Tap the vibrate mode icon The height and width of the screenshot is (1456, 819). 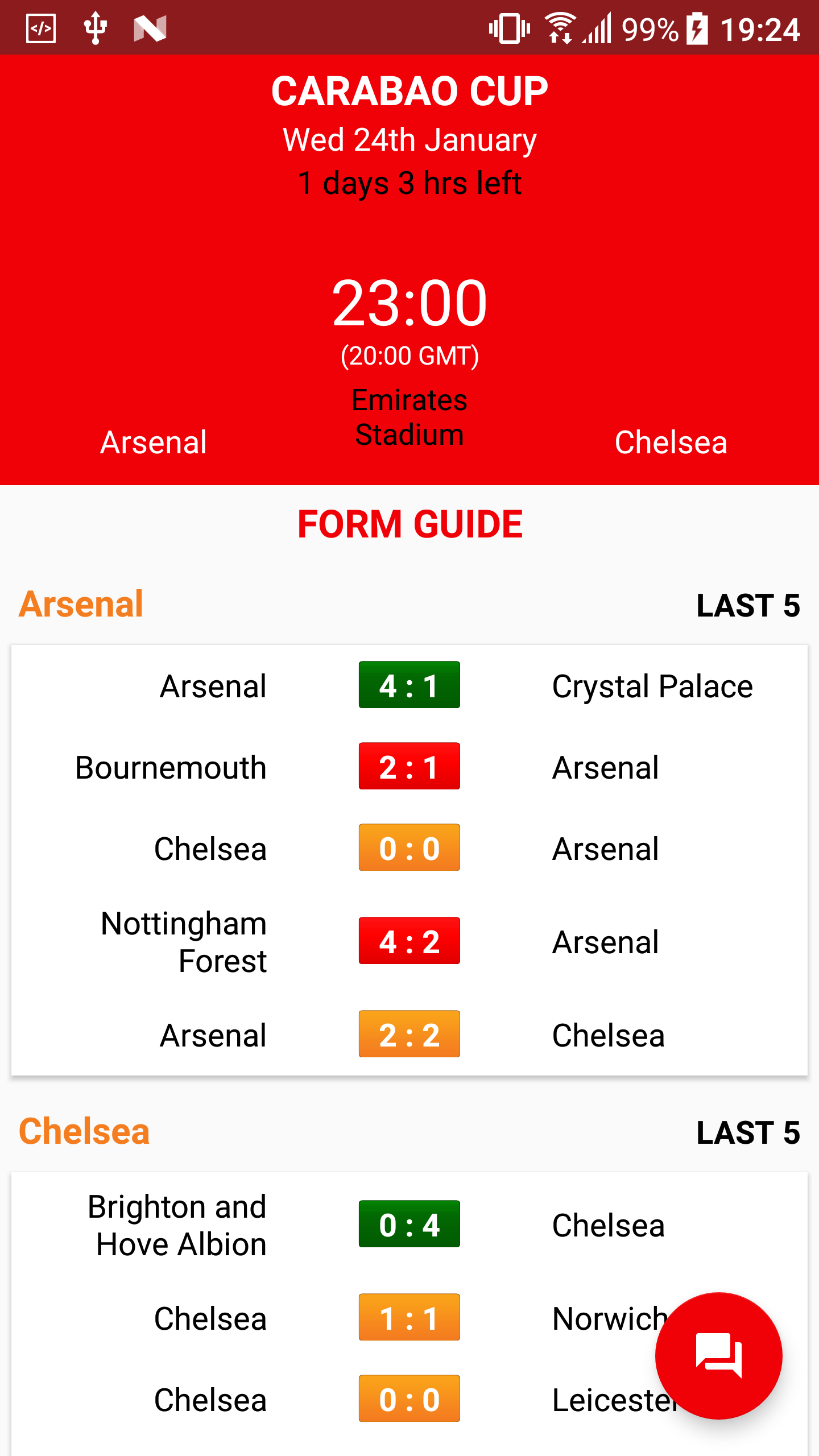click(x=509, y=28)
